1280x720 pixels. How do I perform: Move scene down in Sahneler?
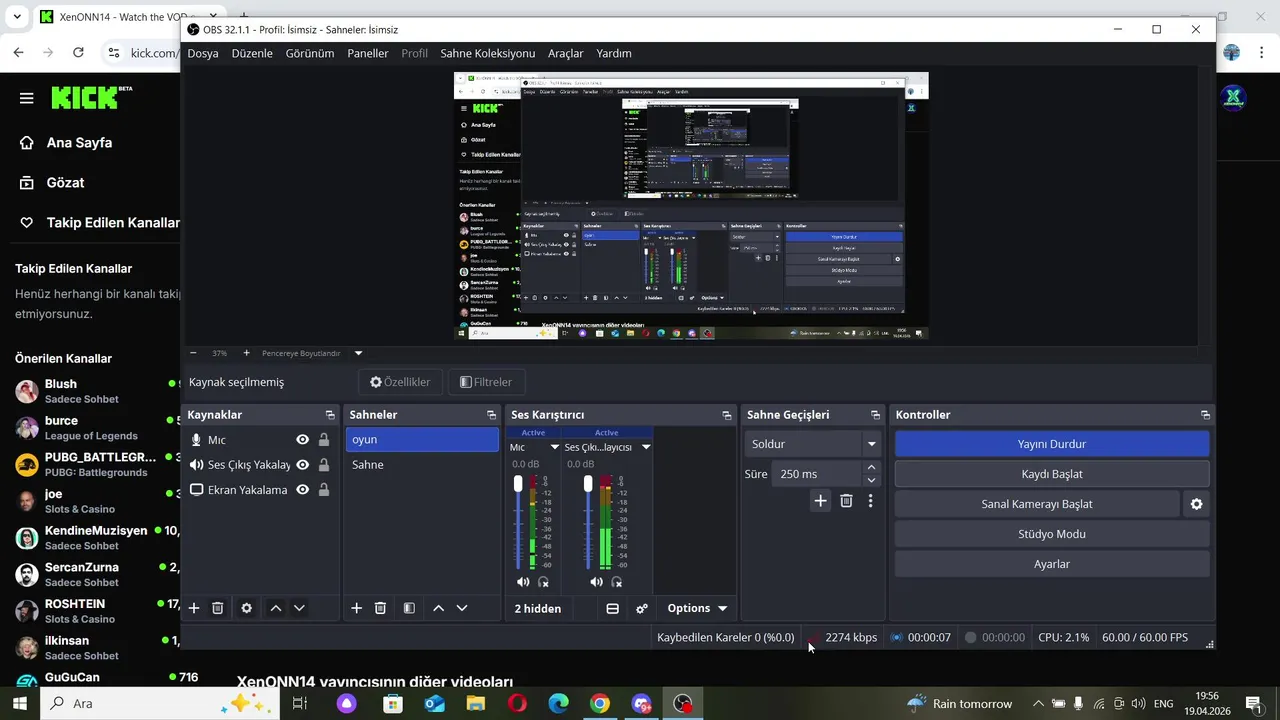click(x=462, y=608)
